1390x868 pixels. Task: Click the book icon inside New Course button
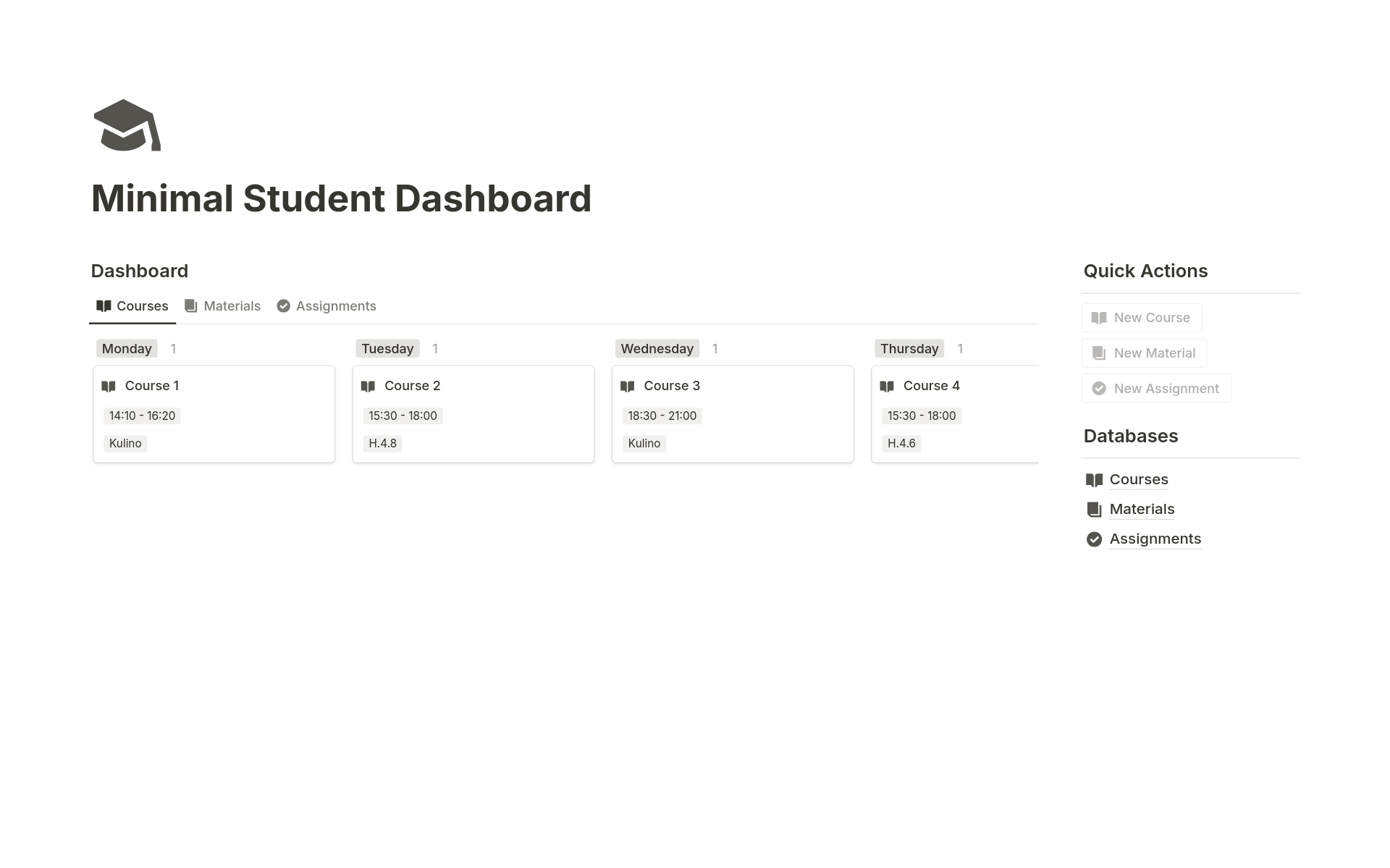tap(1099, 317)
